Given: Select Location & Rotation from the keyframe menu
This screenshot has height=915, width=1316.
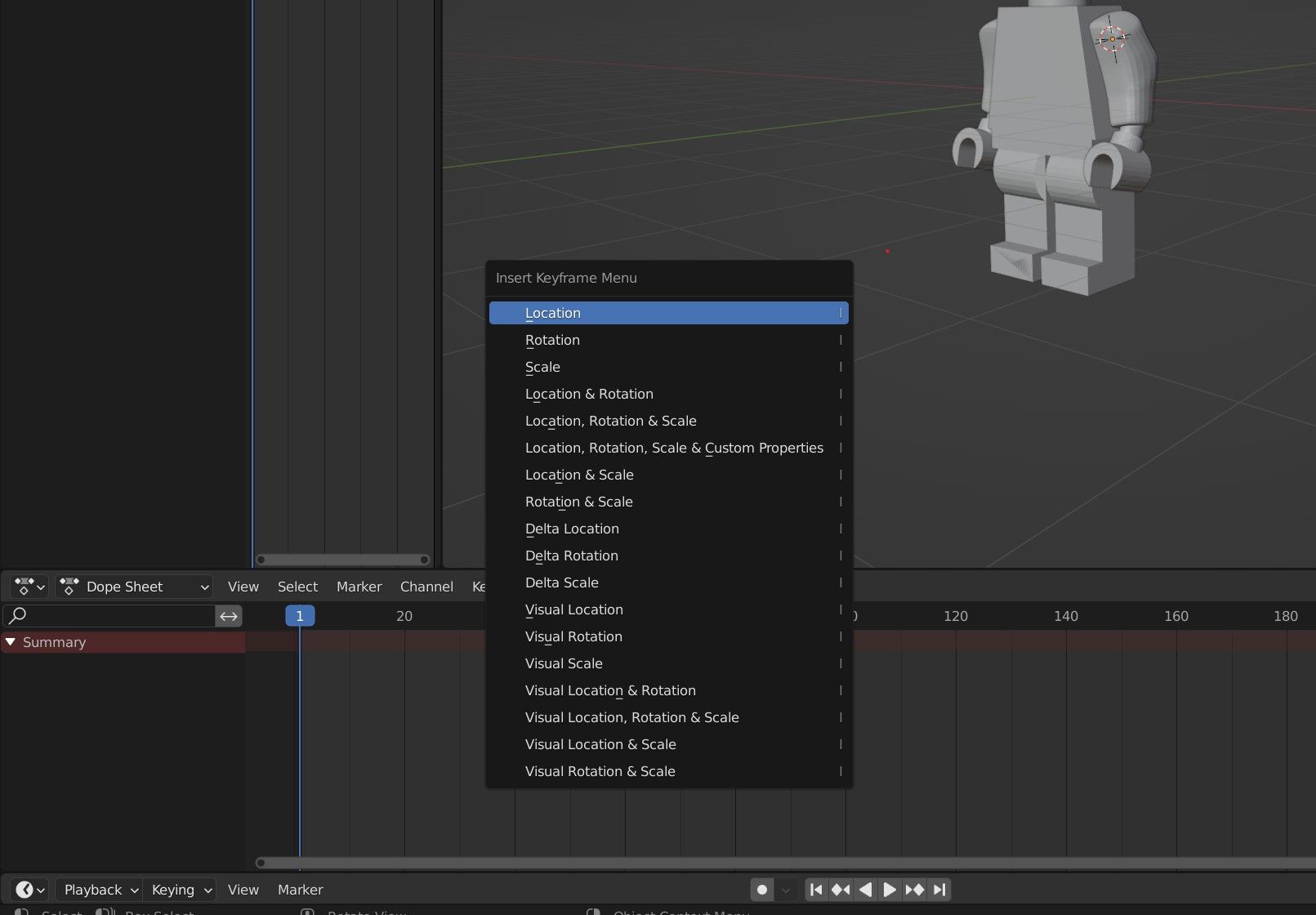Looking at the screenshot, I should point(589,394).
